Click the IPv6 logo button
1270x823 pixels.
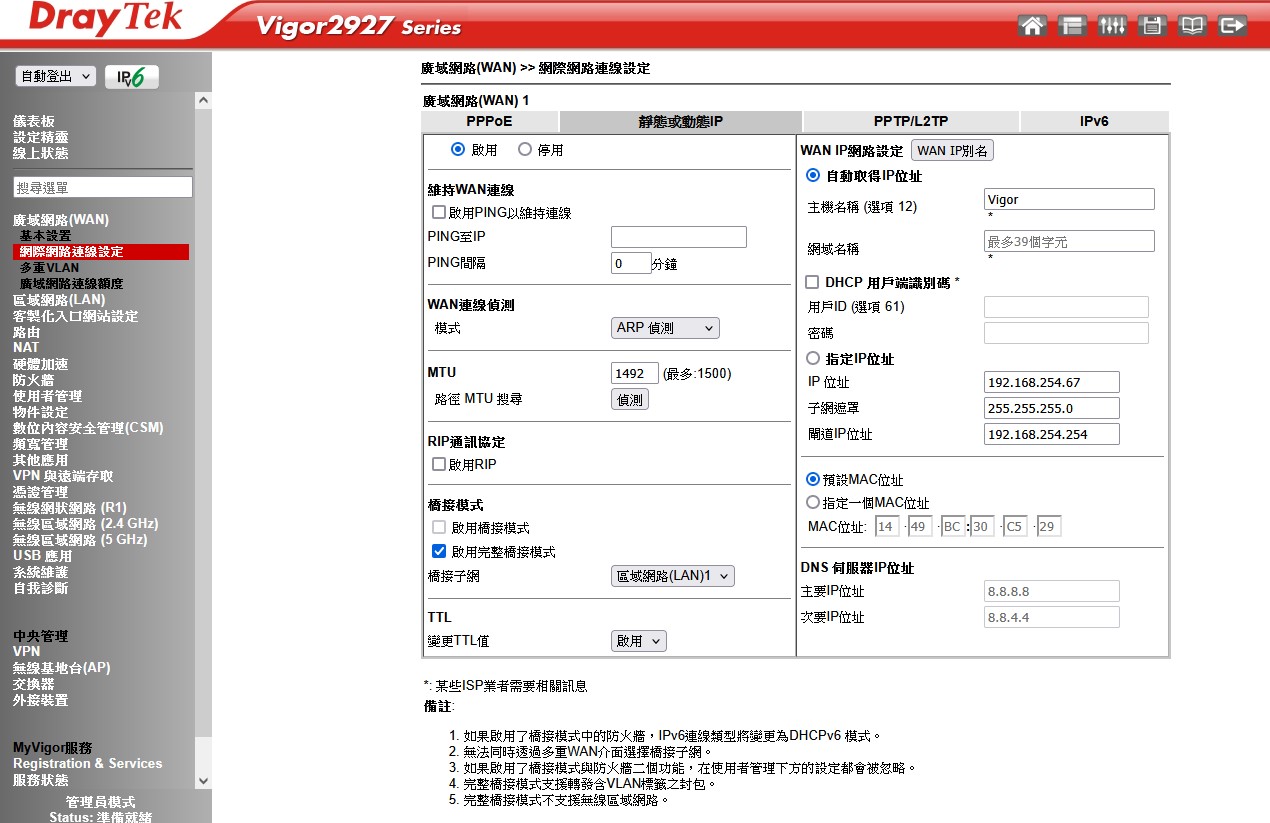tap(132, 77)
